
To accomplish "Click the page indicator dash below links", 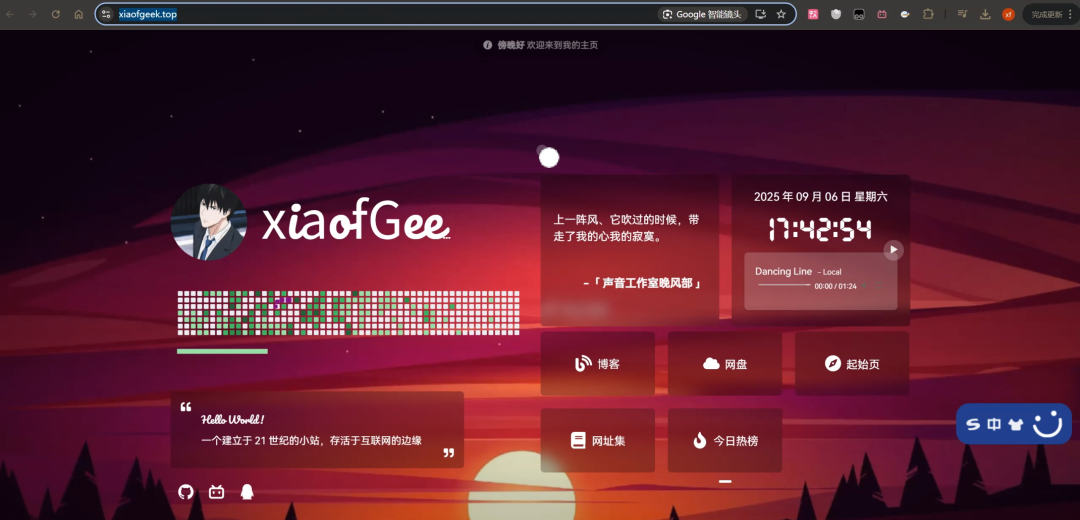I will 725,481.
